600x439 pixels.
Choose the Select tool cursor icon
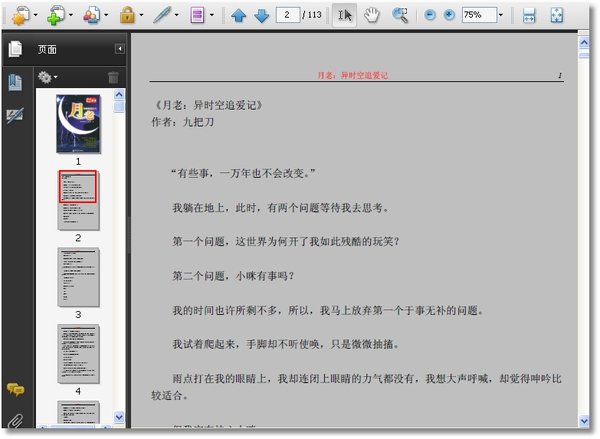(x=344, y=16)
